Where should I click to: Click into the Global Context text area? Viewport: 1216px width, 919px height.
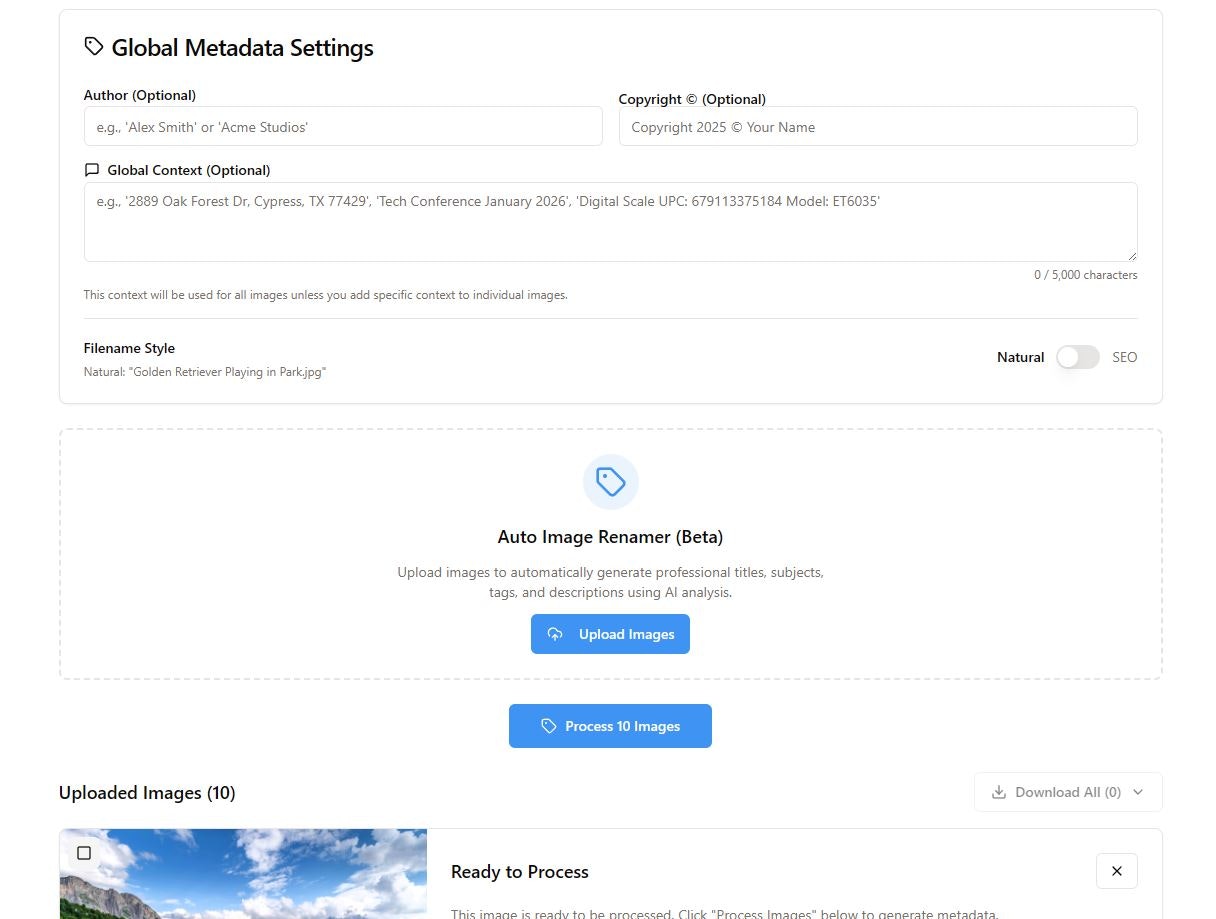(x=611, y=222)
